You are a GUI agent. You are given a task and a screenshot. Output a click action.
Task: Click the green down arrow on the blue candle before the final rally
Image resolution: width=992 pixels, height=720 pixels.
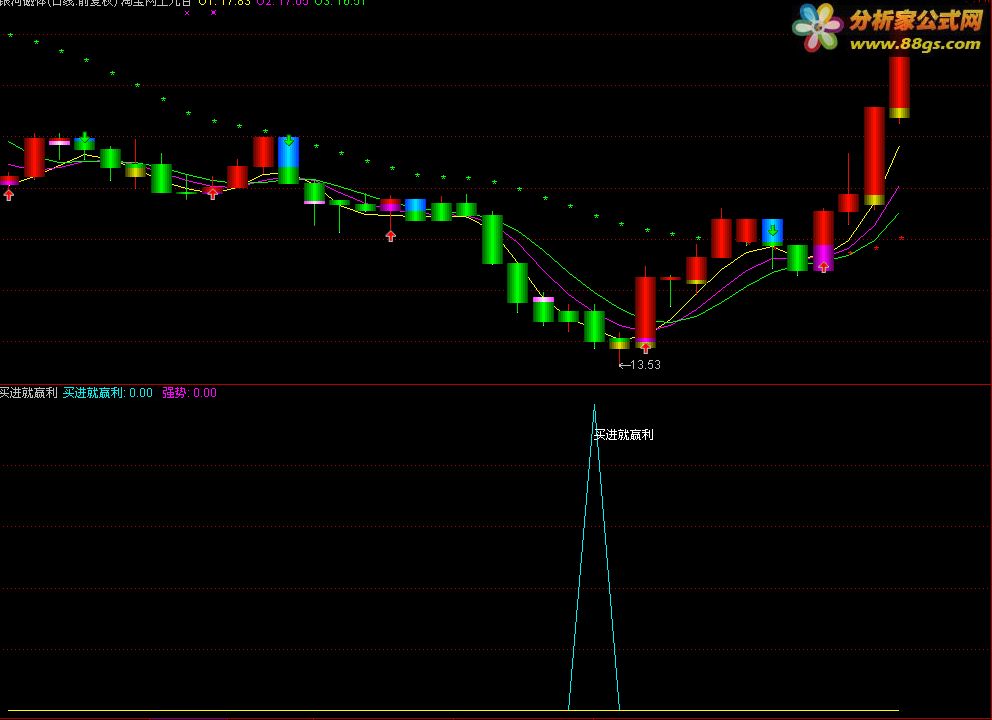[x=772, y=230]
